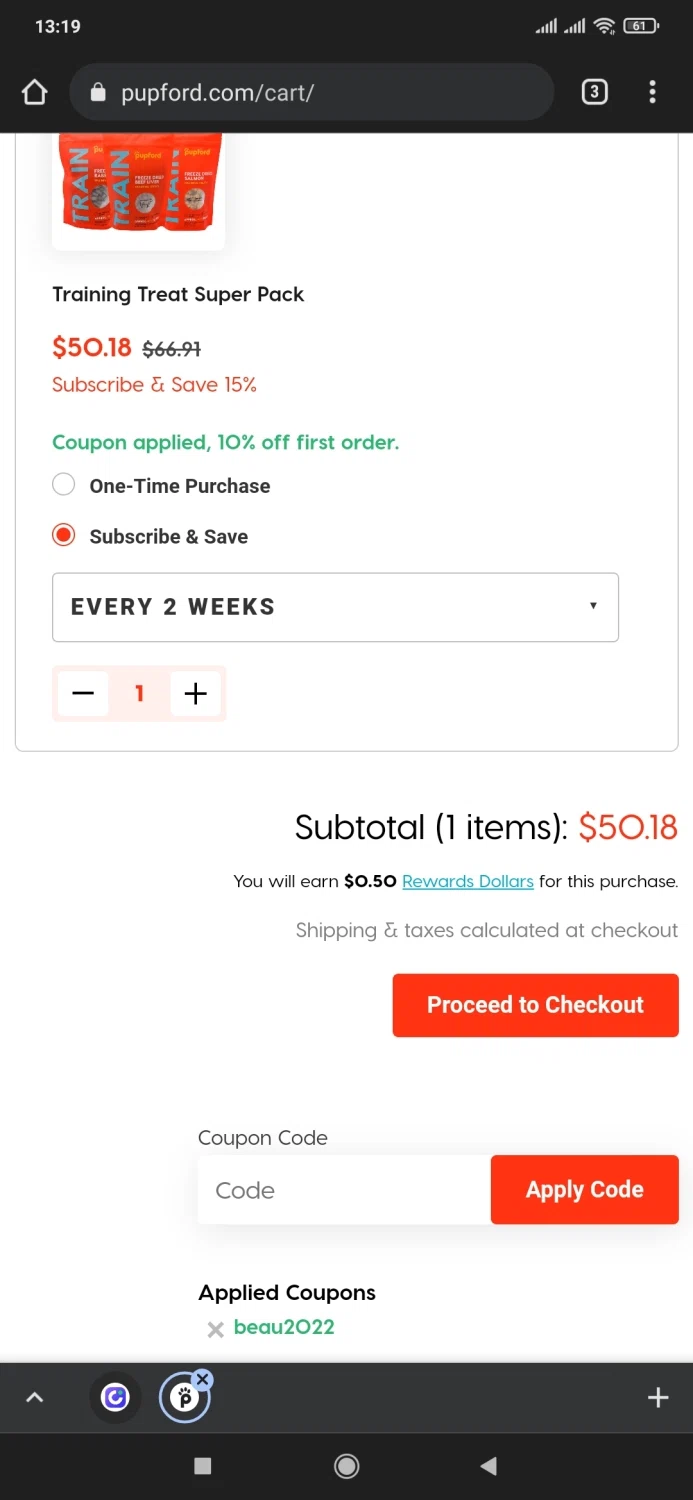Select the Subscribe & Save option
The image size is (693, 1500).
click(64, 536)
